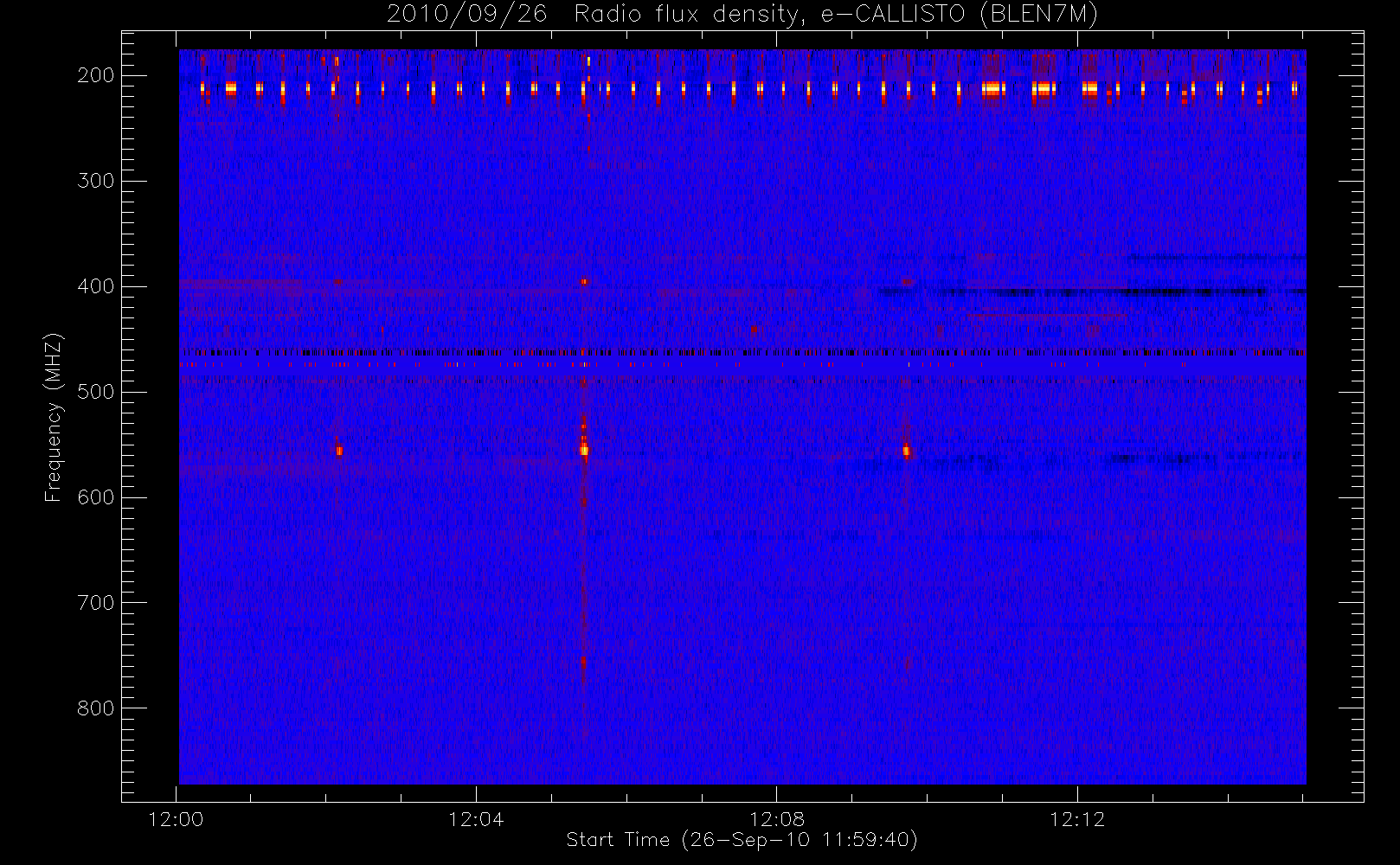Click the burst spot near 550 MHz before 12:10
The width and height of the screenshot is (1400, 865).
point(907,450)
